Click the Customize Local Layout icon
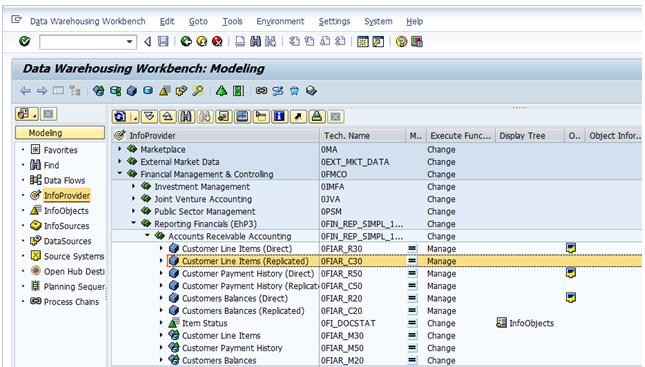The height and width of the screenshot is (367, 645). [417, 42]
